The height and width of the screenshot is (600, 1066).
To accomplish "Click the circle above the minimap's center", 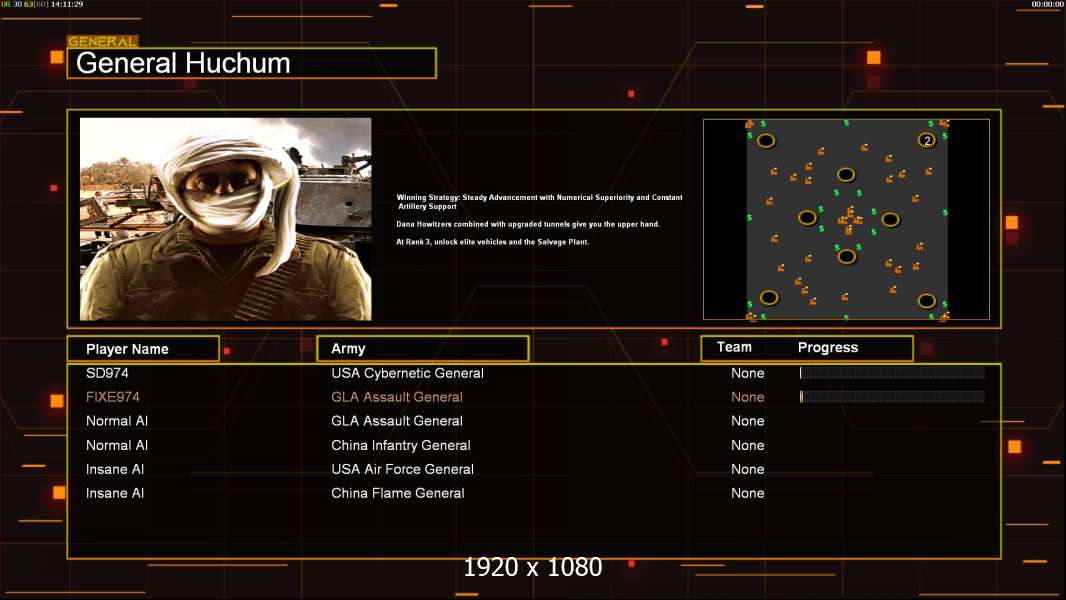I will tap(846, 175).
